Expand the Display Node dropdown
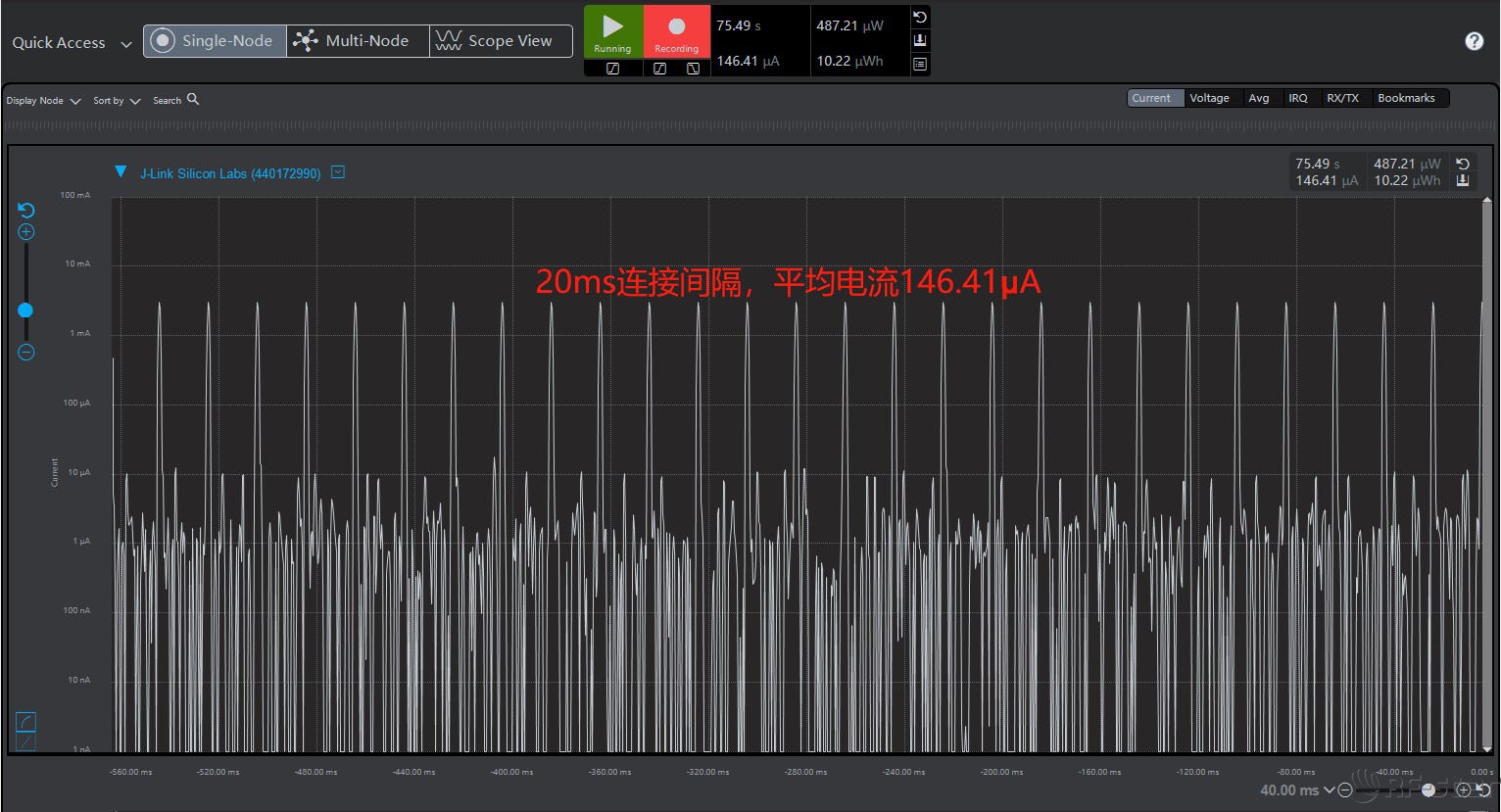 (43, 101)
